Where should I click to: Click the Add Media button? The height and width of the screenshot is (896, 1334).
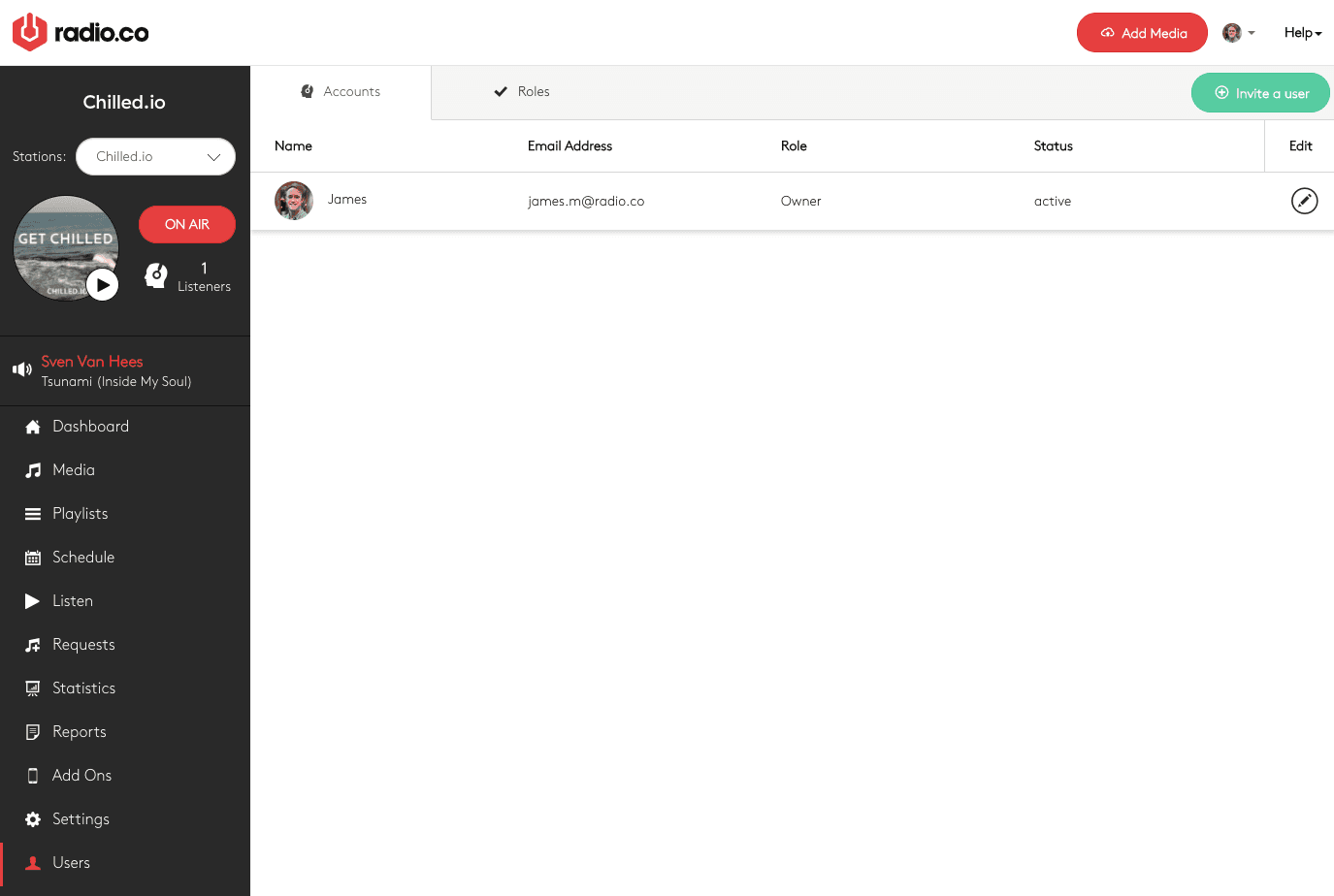1142,32
